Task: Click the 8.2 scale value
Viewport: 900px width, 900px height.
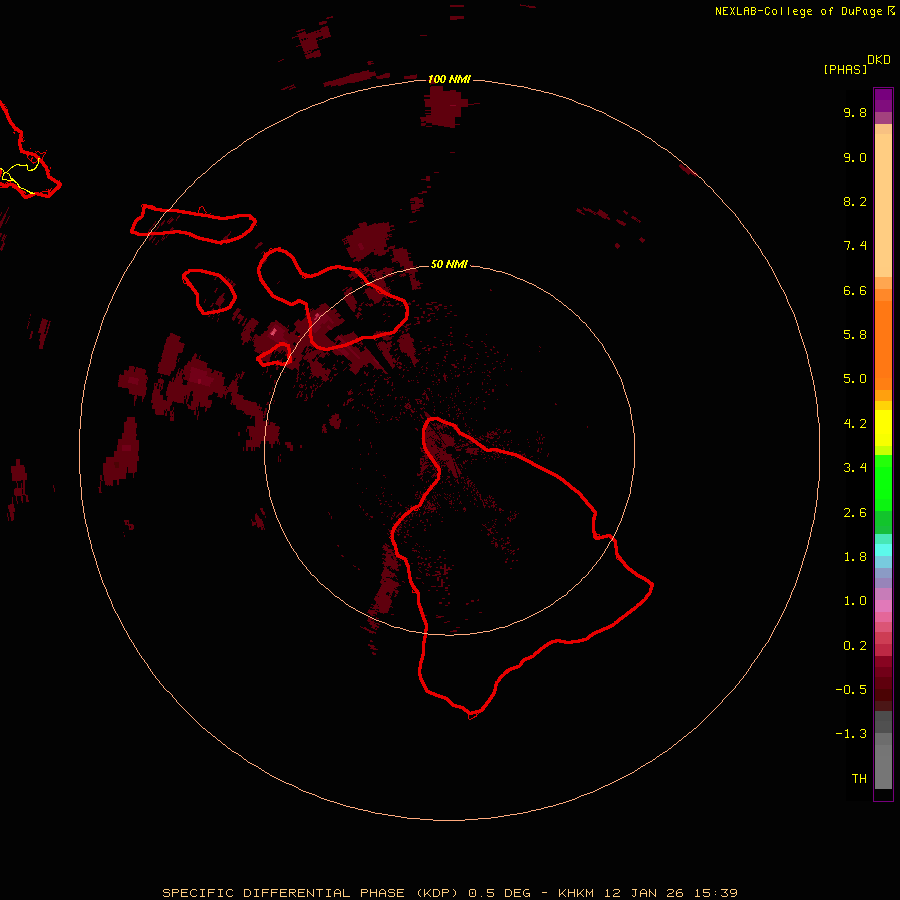Action: point(855,201)
